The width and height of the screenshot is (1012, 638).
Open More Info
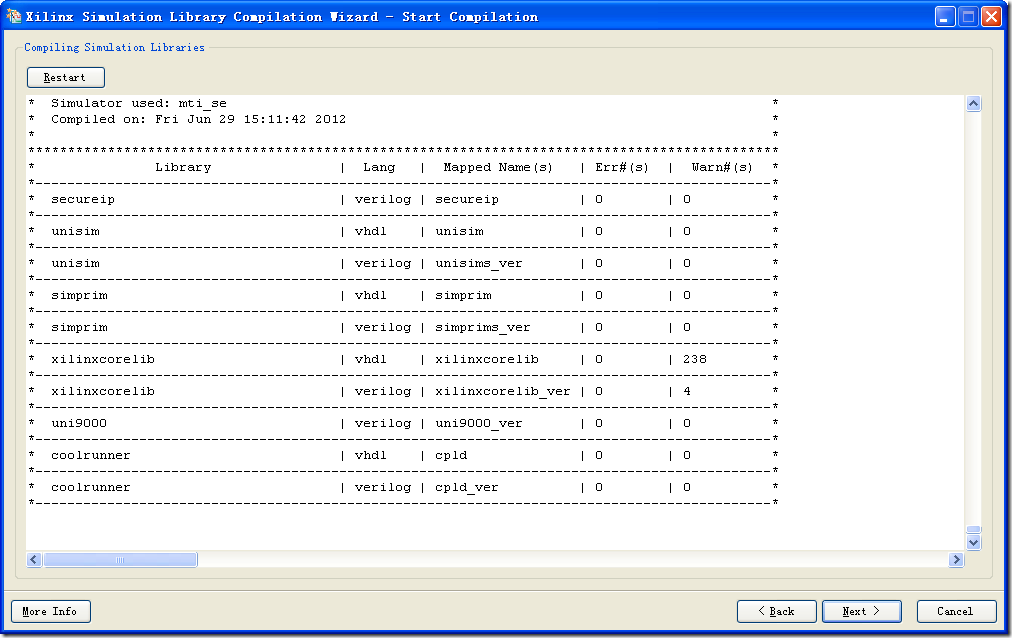(50, 611)
